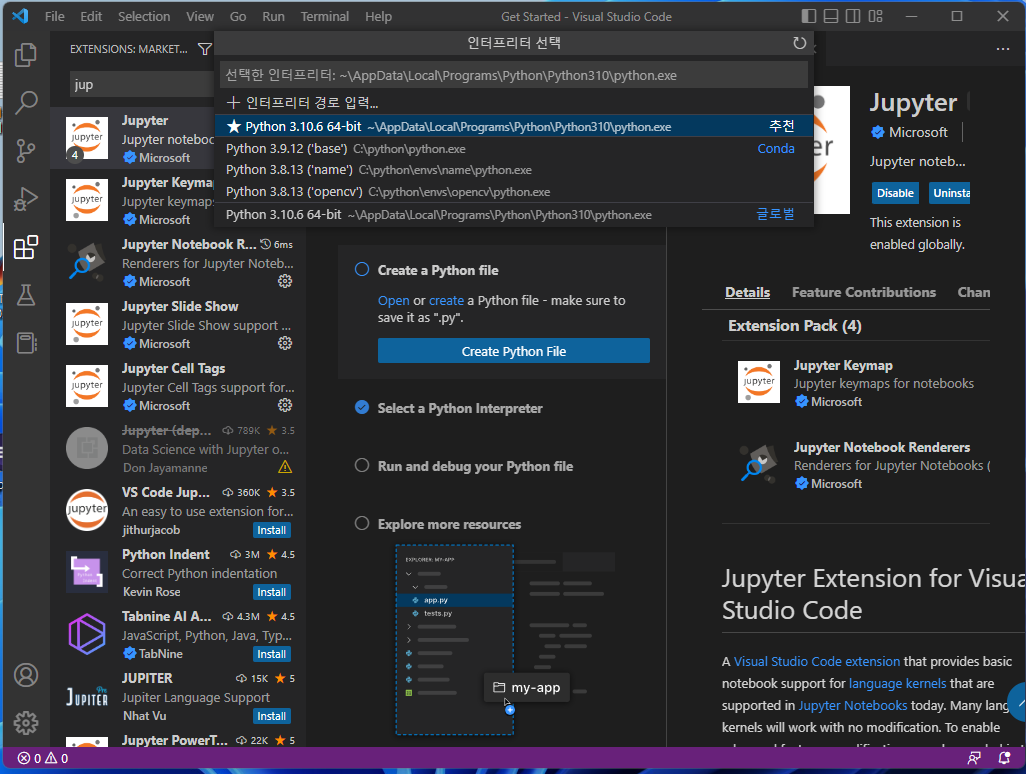Open manage gear for Jupyter Slide Show
Viewport: 1026px width, 774px height.
tap(285, 343)
